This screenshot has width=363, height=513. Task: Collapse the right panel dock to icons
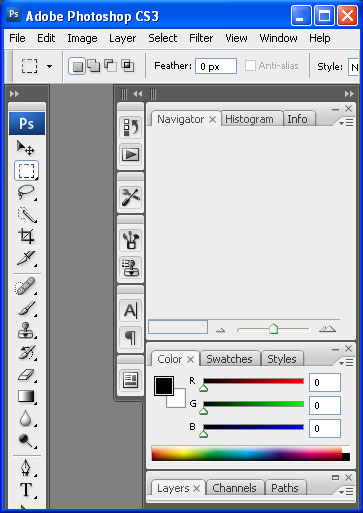[349, 94]
